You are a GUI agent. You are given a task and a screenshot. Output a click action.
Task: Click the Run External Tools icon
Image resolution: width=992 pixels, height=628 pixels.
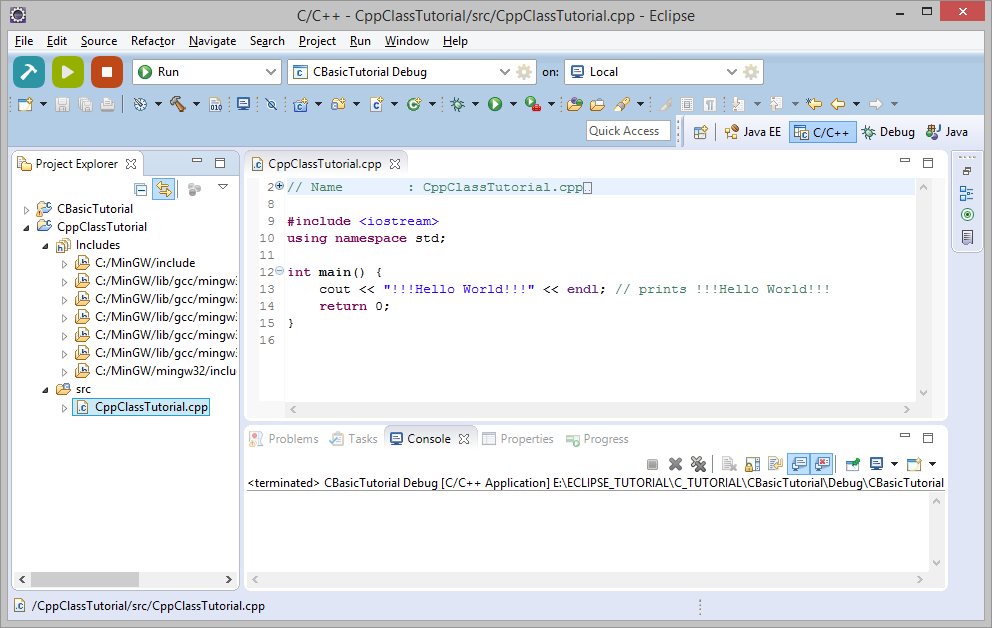pyautogui.click(x=533, y=104)
